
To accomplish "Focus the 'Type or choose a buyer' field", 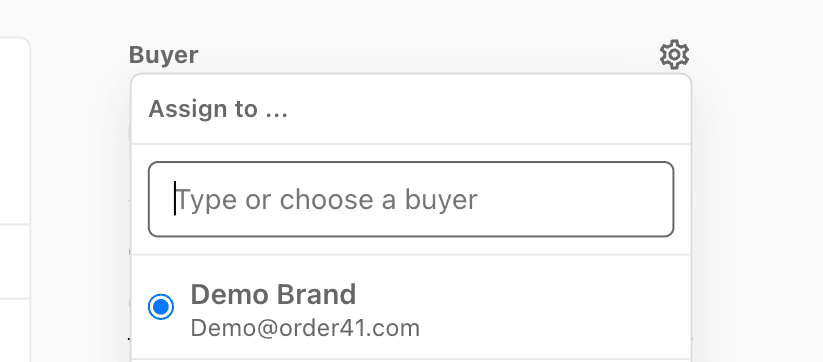I will pos(411,199).
